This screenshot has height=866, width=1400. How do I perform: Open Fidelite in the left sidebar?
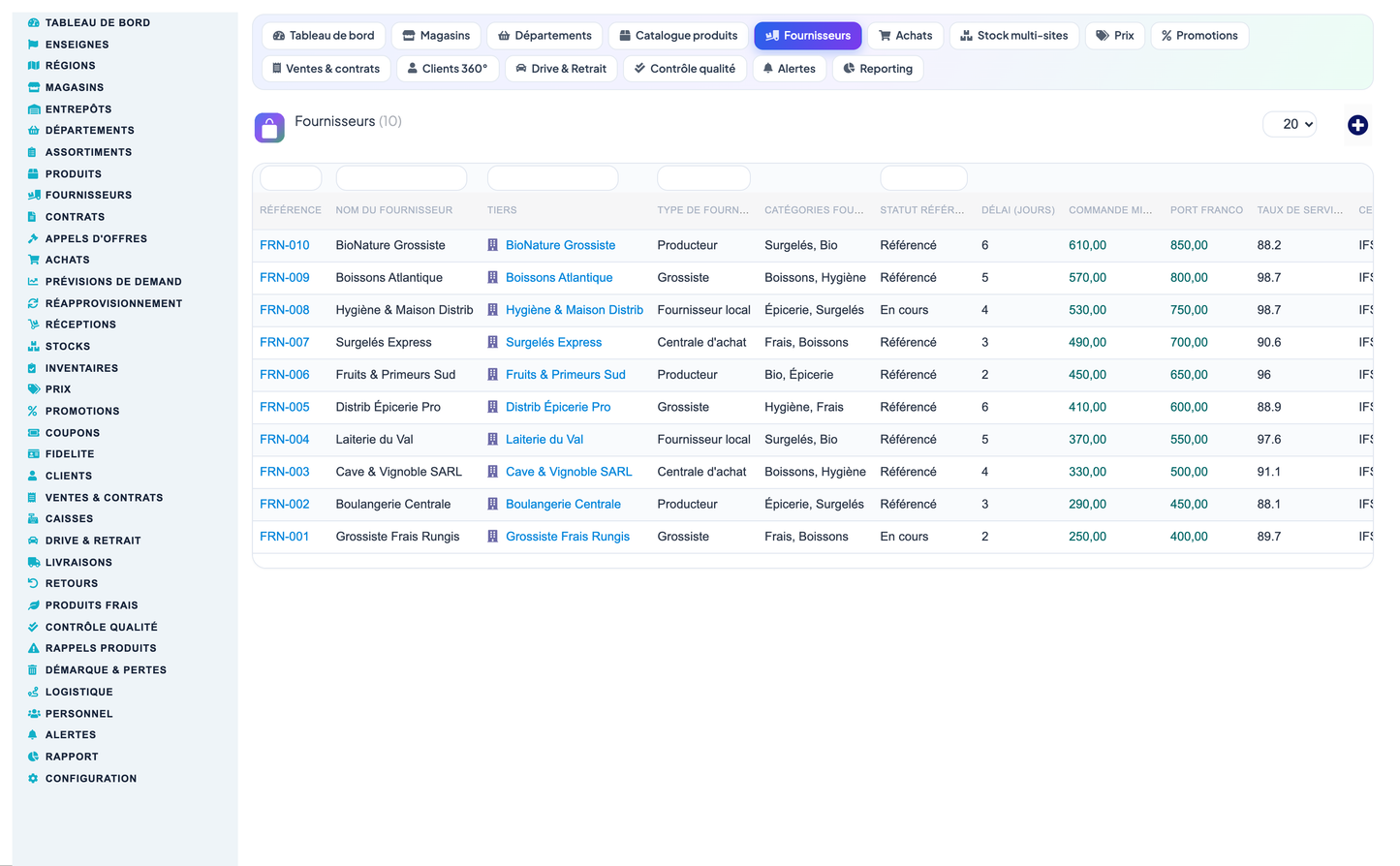[x=70, y=454]
